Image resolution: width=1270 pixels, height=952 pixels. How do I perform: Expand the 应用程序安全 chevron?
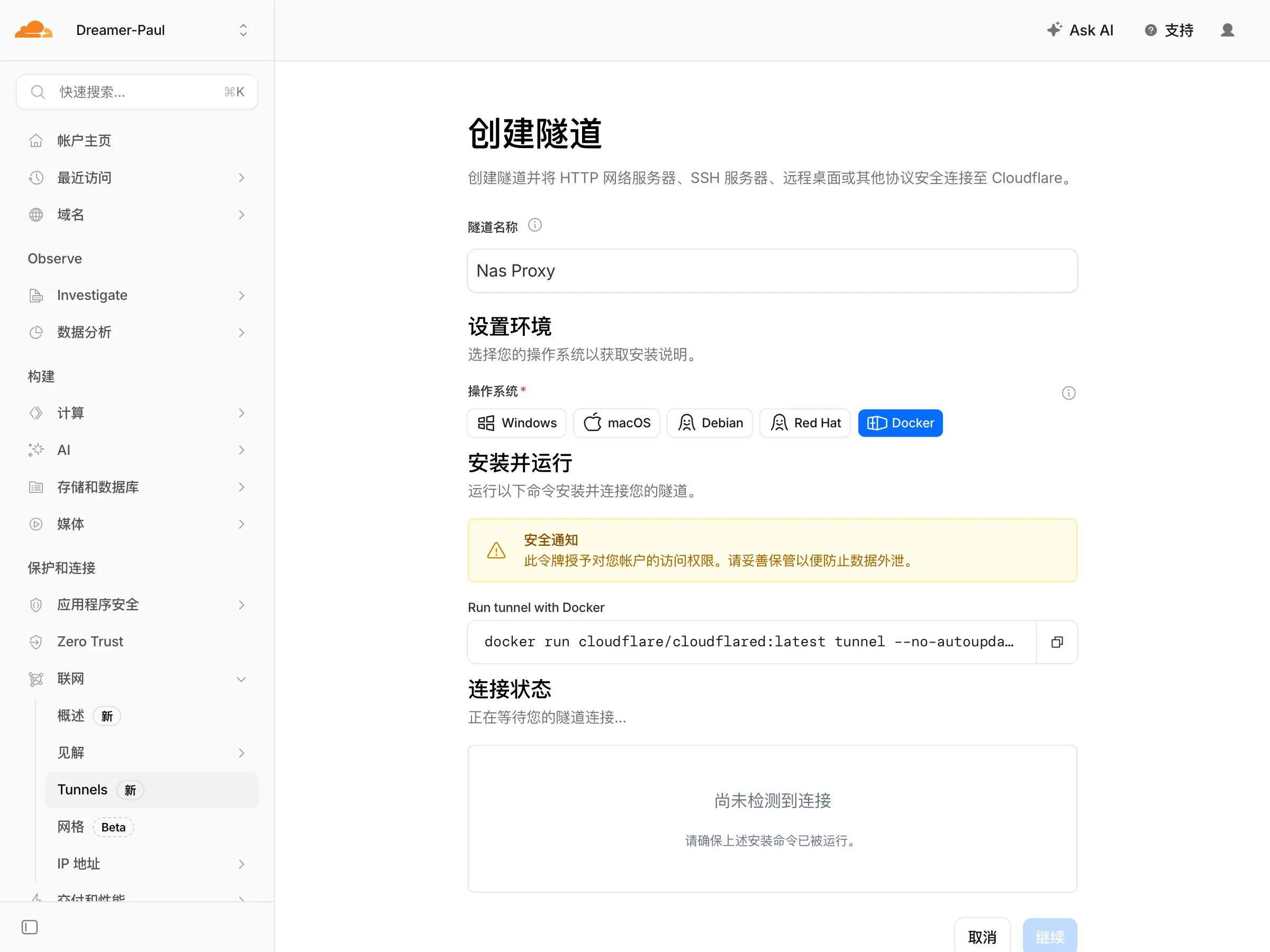coord(242,605)
